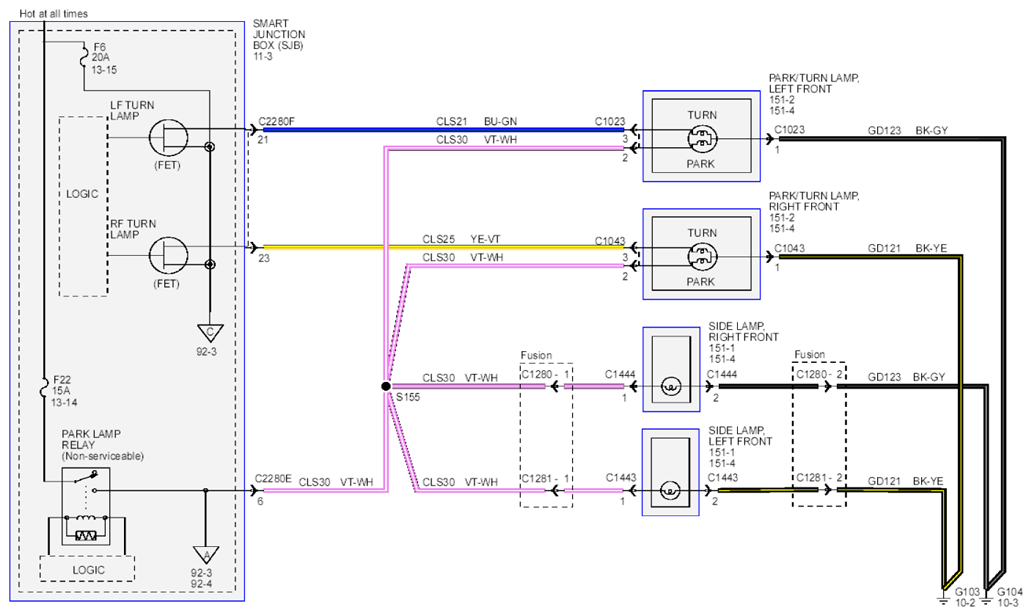Click 'PARK/TURN LAMP, RIGHT FRONT' title
Image resolution: width=1033 pixels, height=616 pixels.
click(x=814, y=201)
